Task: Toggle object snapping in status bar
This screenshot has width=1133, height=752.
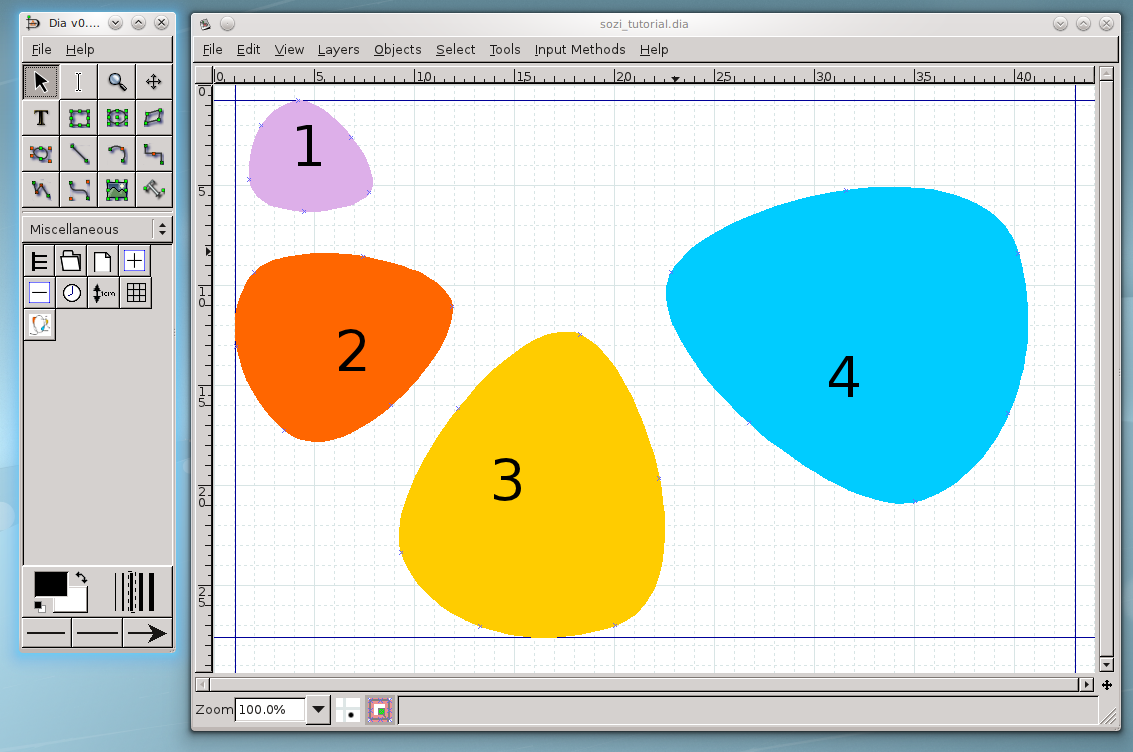Action: (380, 710)
